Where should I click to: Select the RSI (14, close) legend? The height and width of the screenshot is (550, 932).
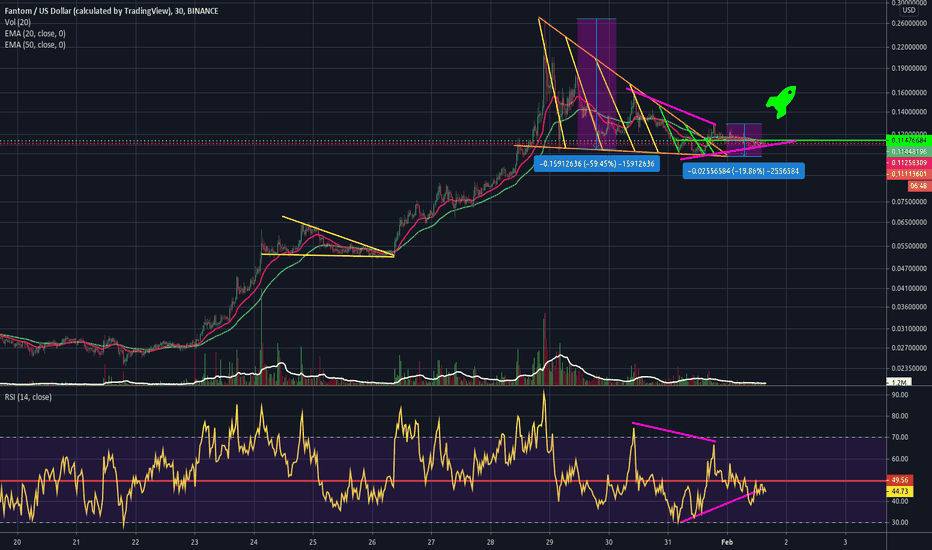[x=28, y=397]
